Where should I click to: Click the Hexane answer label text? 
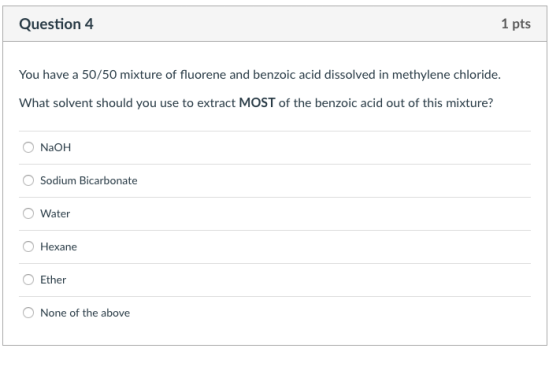[59, 247]
